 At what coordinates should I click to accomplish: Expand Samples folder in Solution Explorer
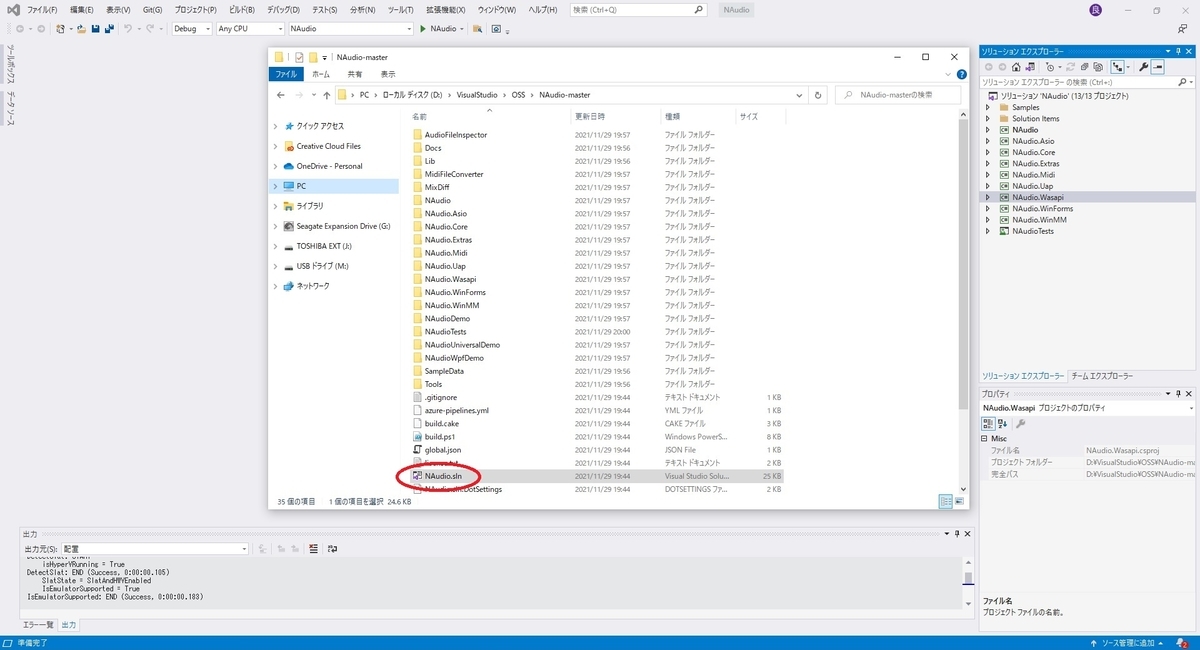pyautogui.click(x=990, y=107)
